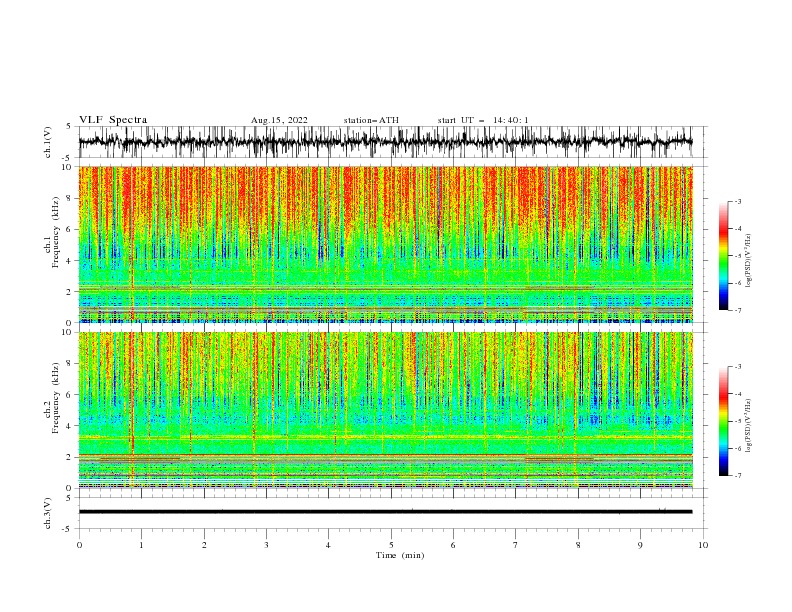Click the ch.1 PSD color scale bar

723,256
